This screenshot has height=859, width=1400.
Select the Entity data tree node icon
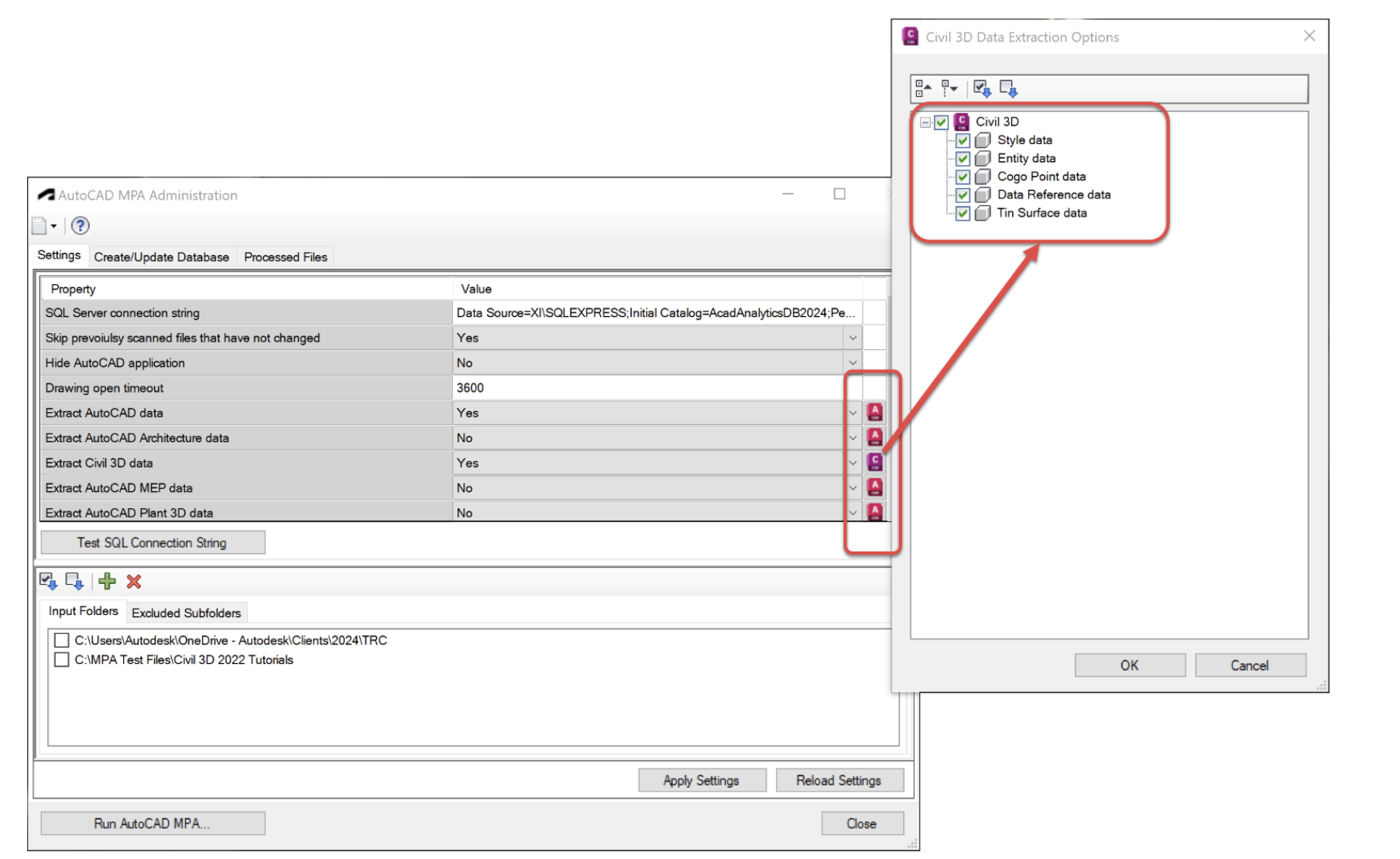983,158
